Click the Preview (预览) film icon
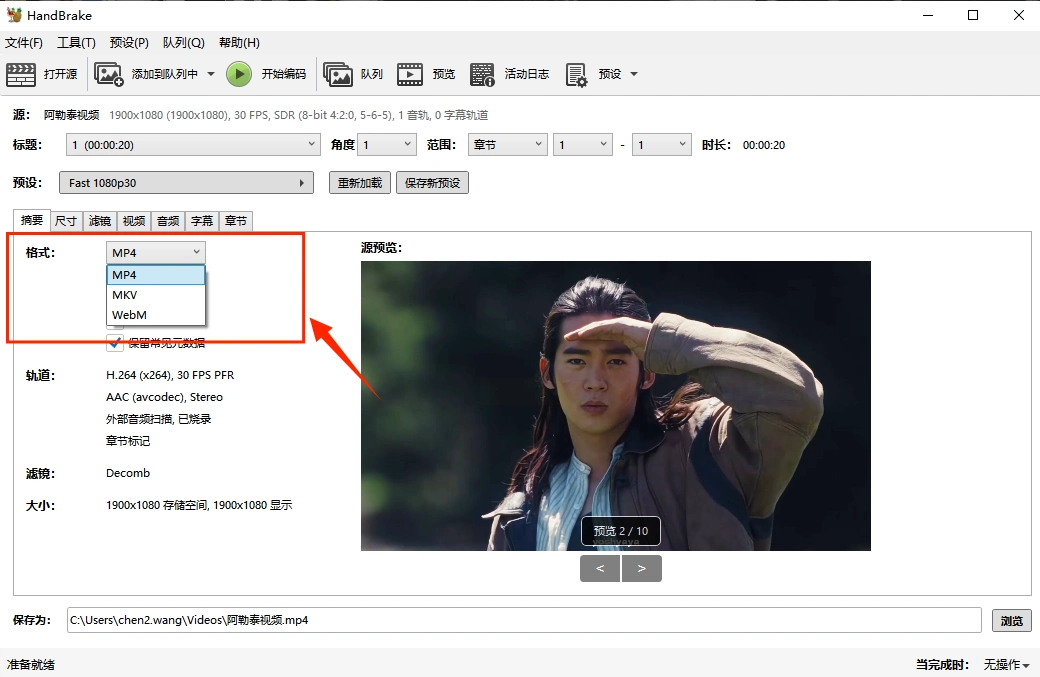The image size is (1040, 677). [x=410, y=74]
